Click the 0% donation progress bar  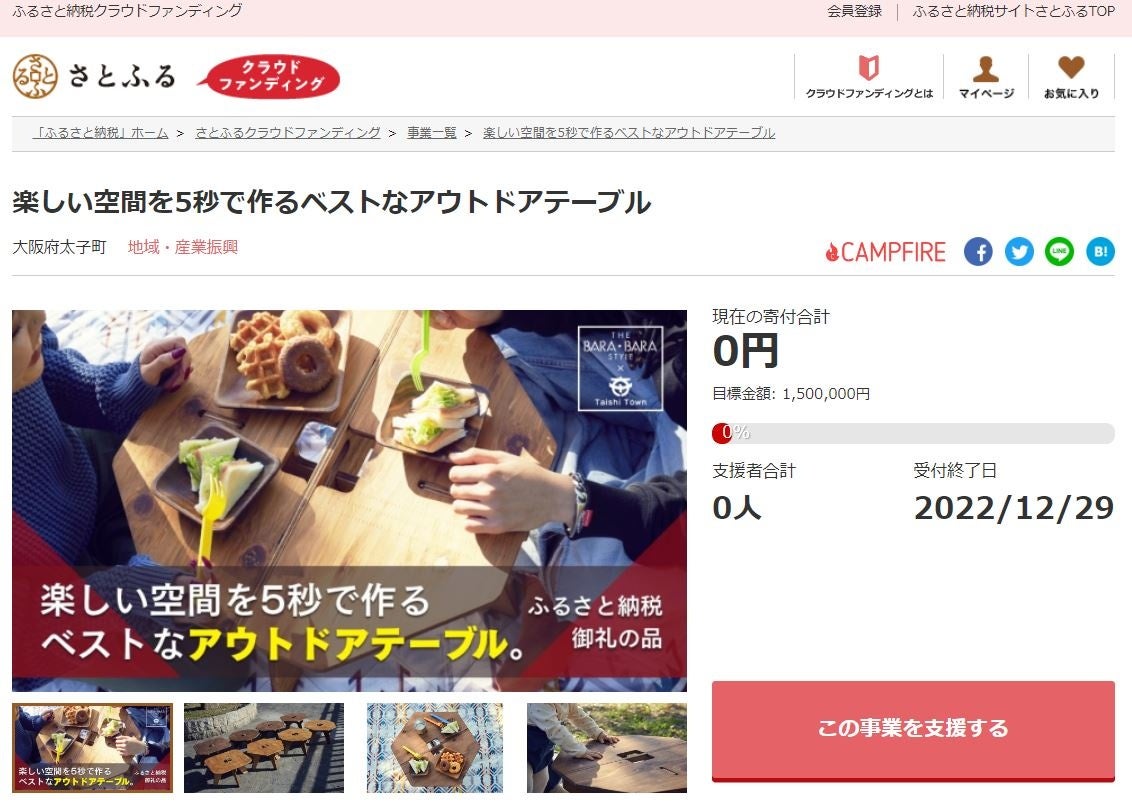click(x=913, y=433)
